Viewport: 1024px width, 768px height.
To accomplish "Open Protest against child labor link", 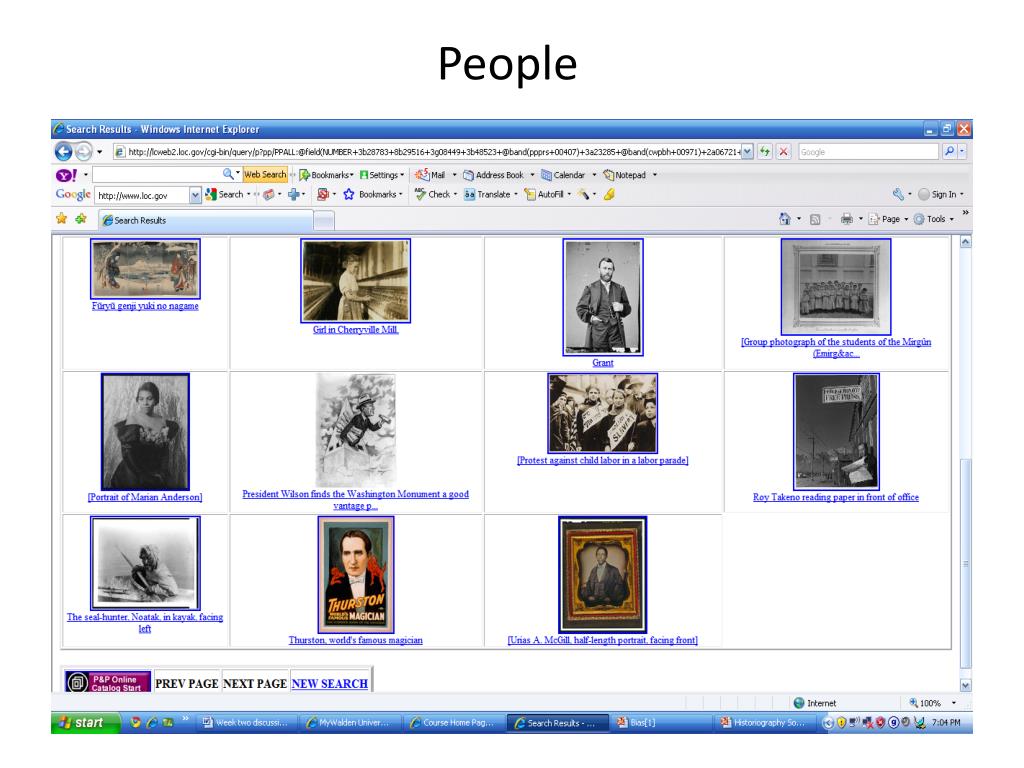I will (603, 460).
